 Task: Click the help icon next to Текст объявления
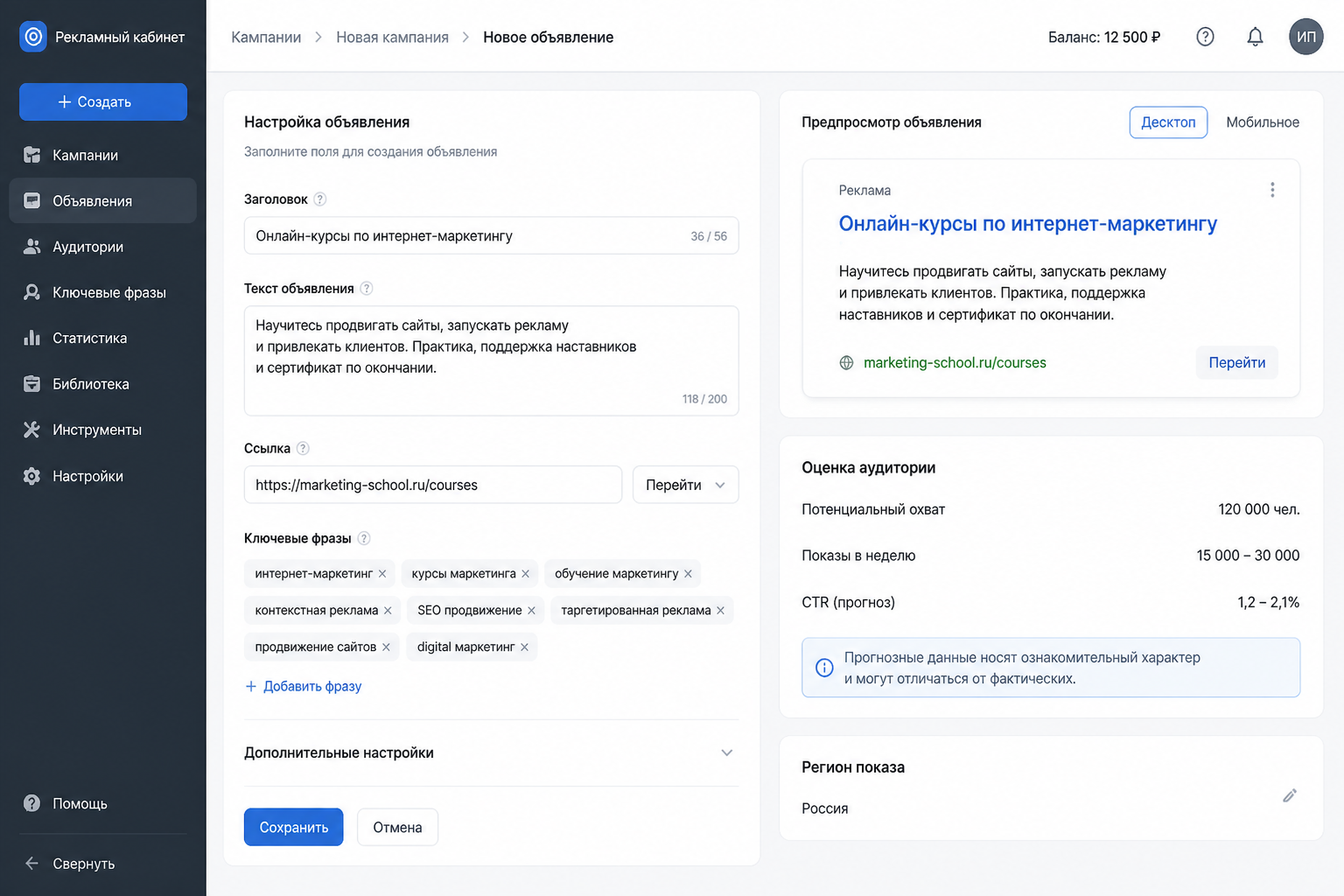pos(367,289)
